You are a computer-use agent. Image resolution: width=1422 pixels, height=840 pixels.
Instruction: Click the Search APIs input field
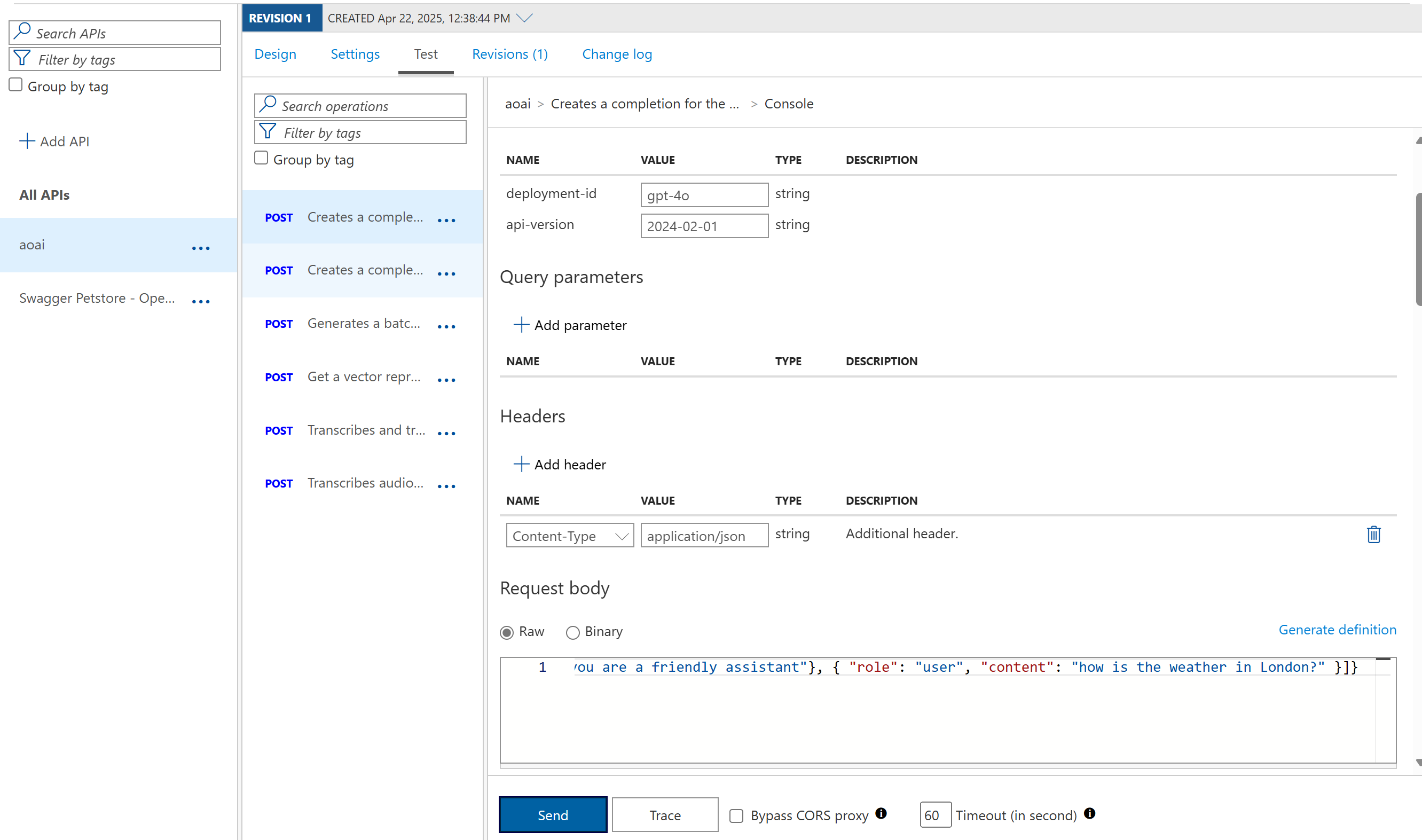coord(115,33)
